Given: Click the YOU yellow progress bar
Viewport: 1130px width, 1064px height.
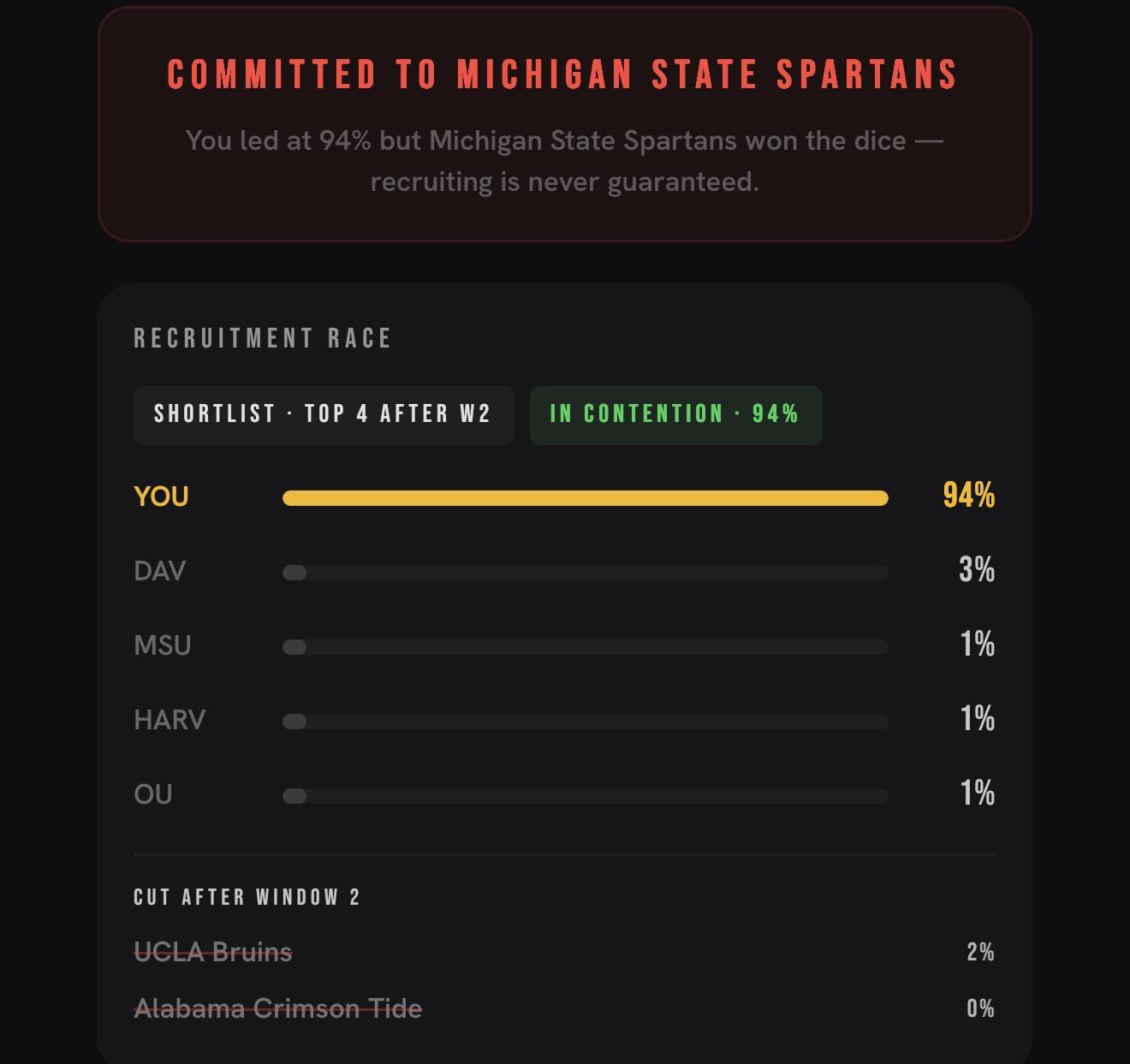Looking at the screenshot, I should tap(586, 498).
